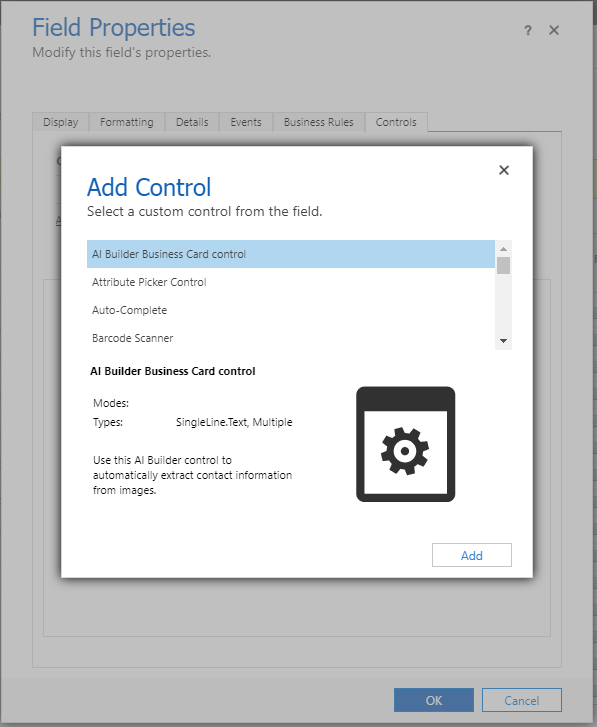This screenshot has height=727, width=597.
Task: Click the control list scroll down arrow
Action: tap(503, 341)
